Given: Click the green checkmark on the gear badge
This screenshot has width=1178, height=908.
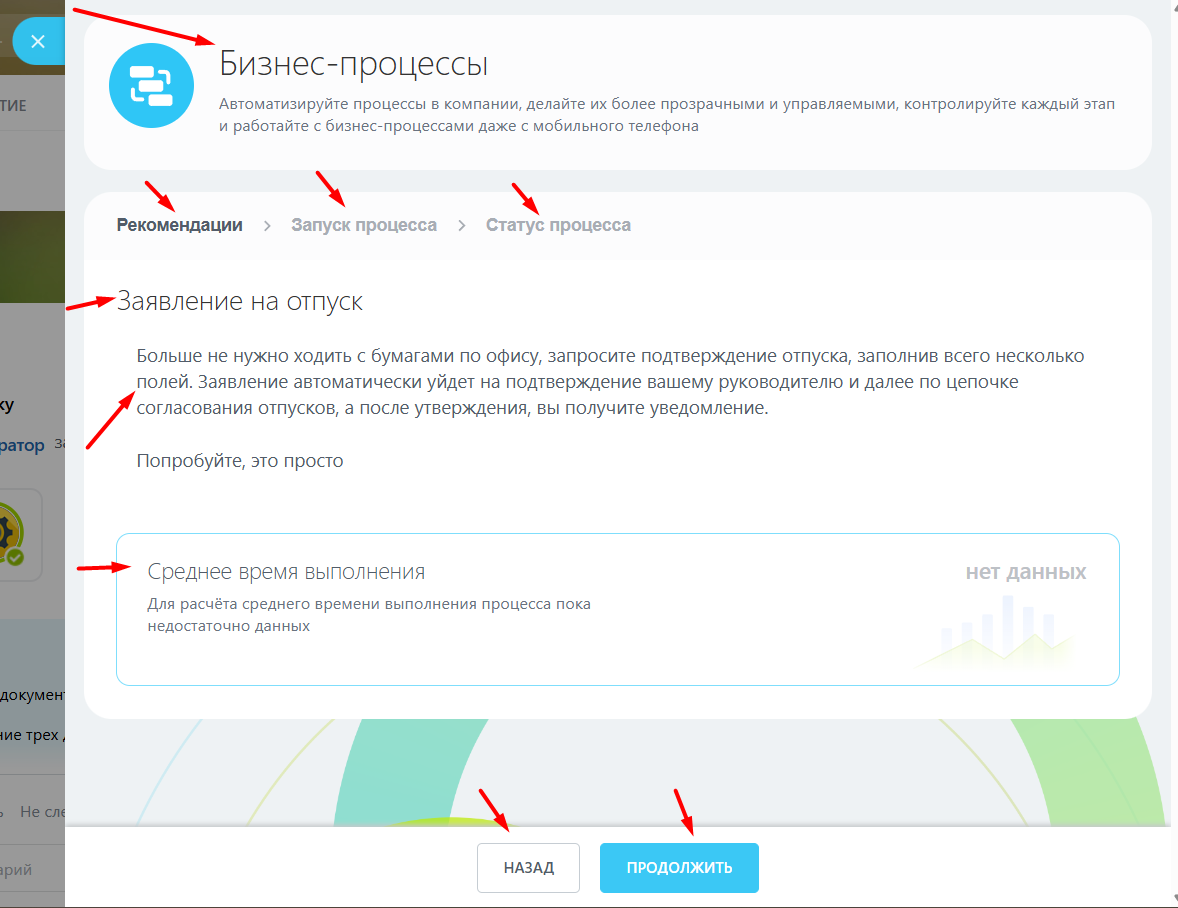Looking at the screenshot, I should pos(16,557).
